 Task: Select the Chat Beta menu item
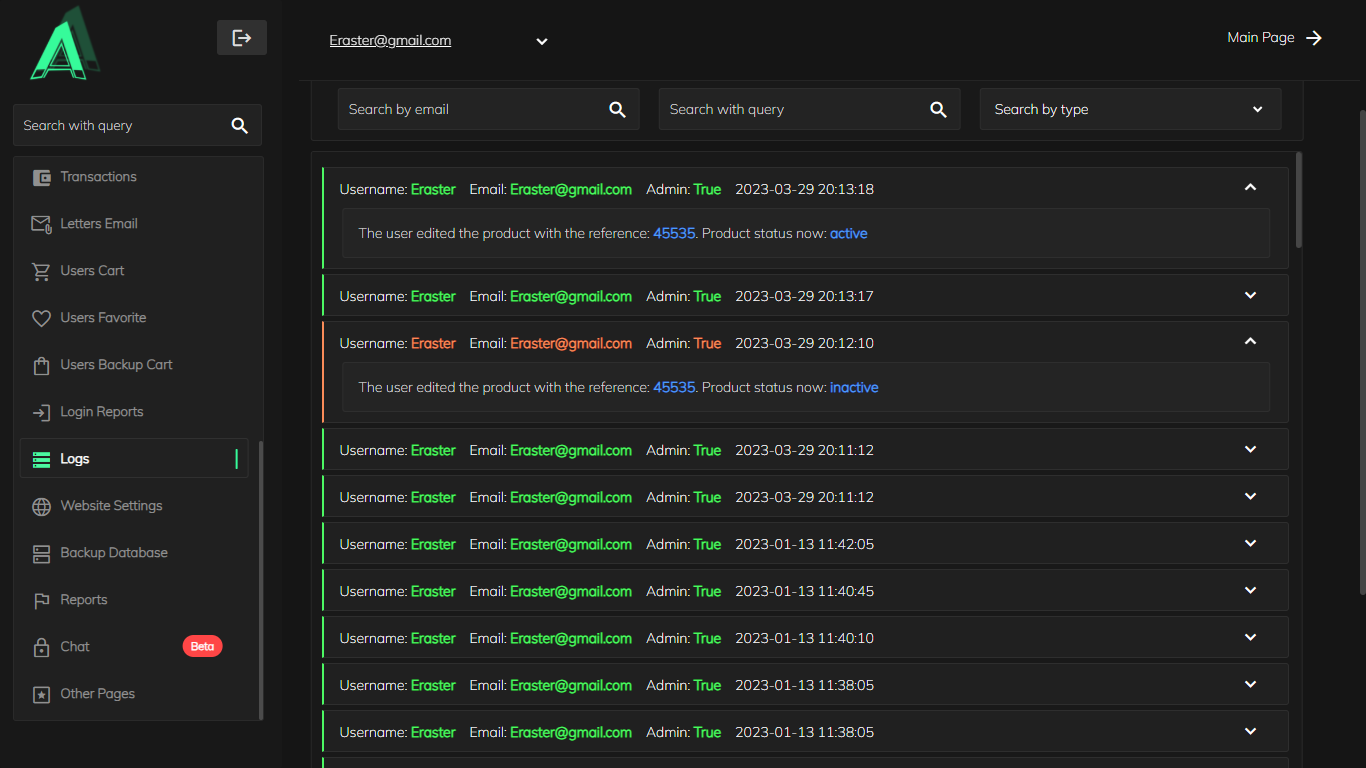pos(75,647)
